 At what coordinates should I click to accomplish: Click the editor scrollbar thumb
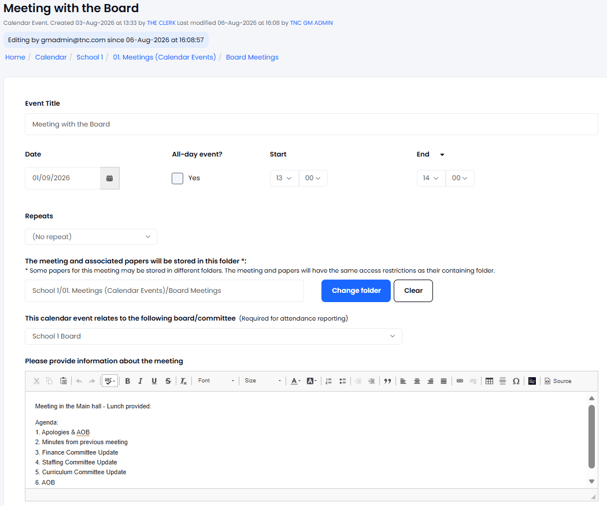coord(592,437)
